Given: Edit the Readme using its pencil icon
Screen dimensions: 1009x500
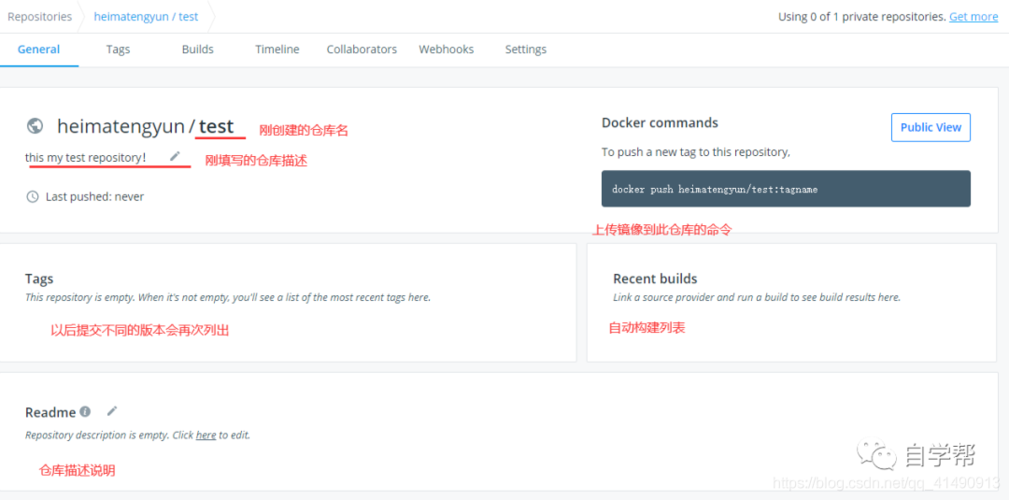Looking at the screenshot, I should (112, 411).
